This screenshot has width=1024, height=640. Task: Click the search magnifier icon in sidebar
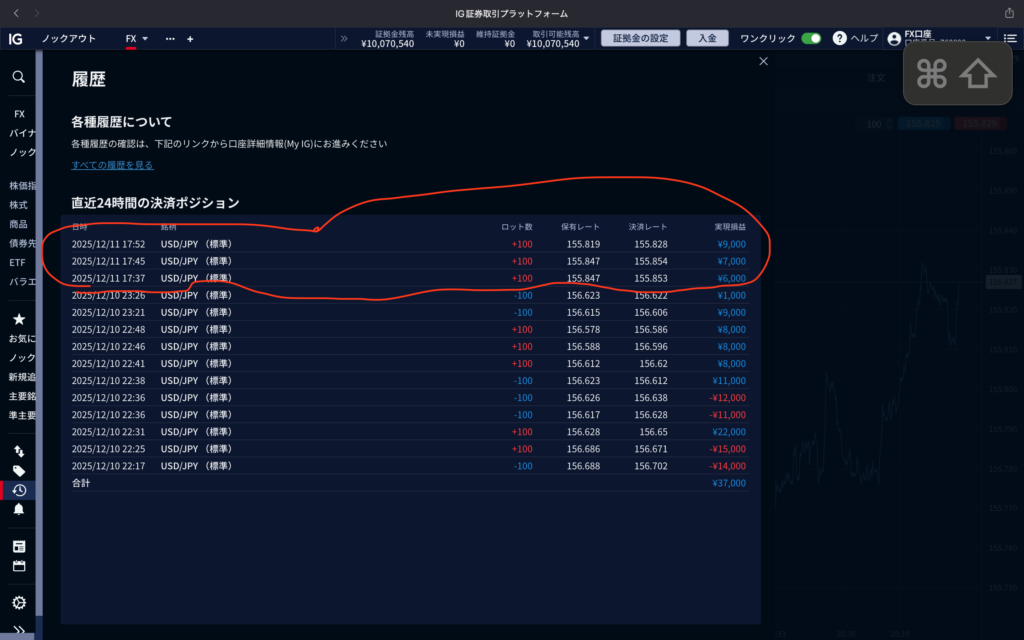coord(18,77)
